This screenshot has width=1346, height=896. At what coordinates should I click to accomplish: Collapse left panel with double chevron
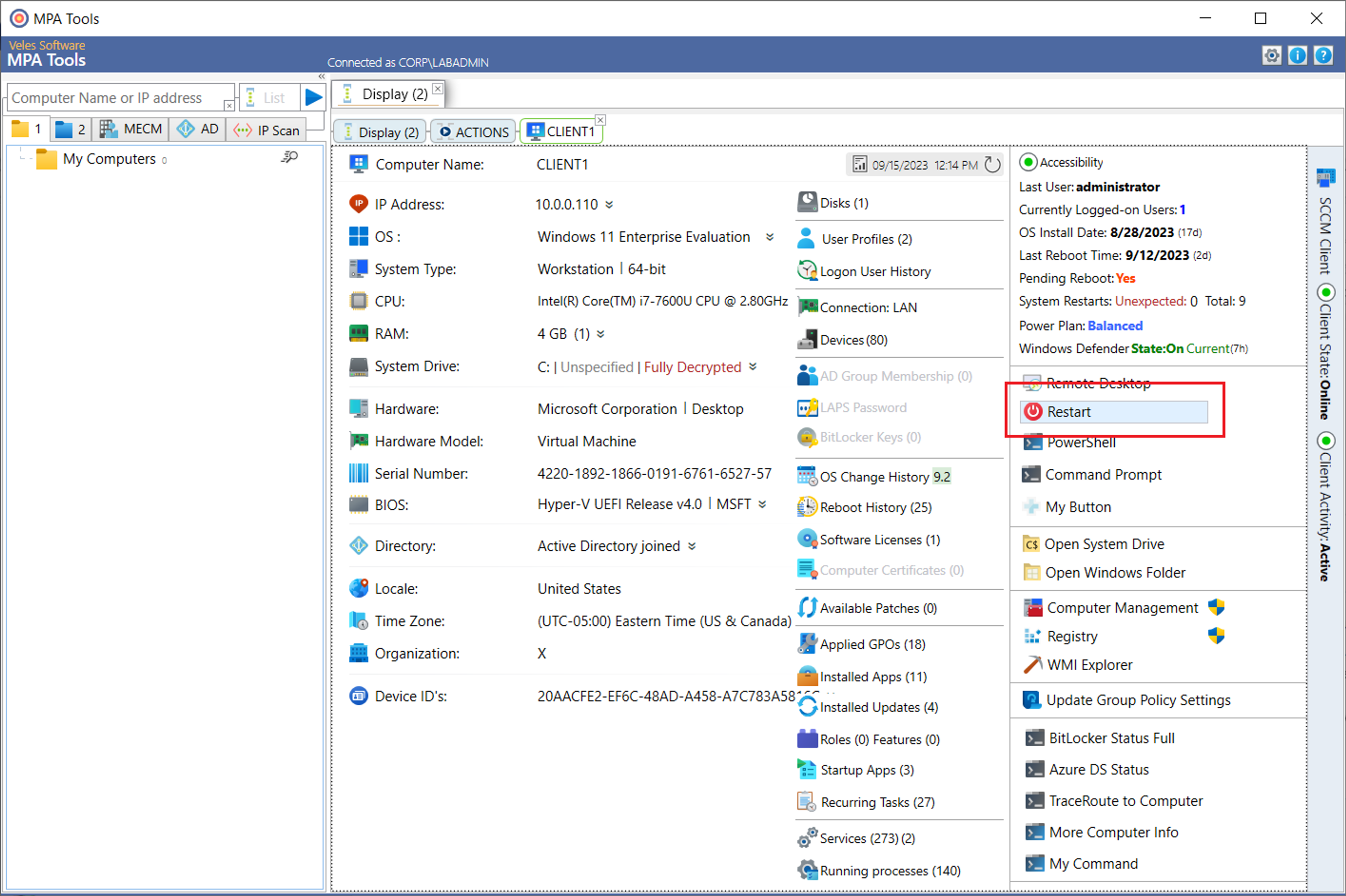322,76
